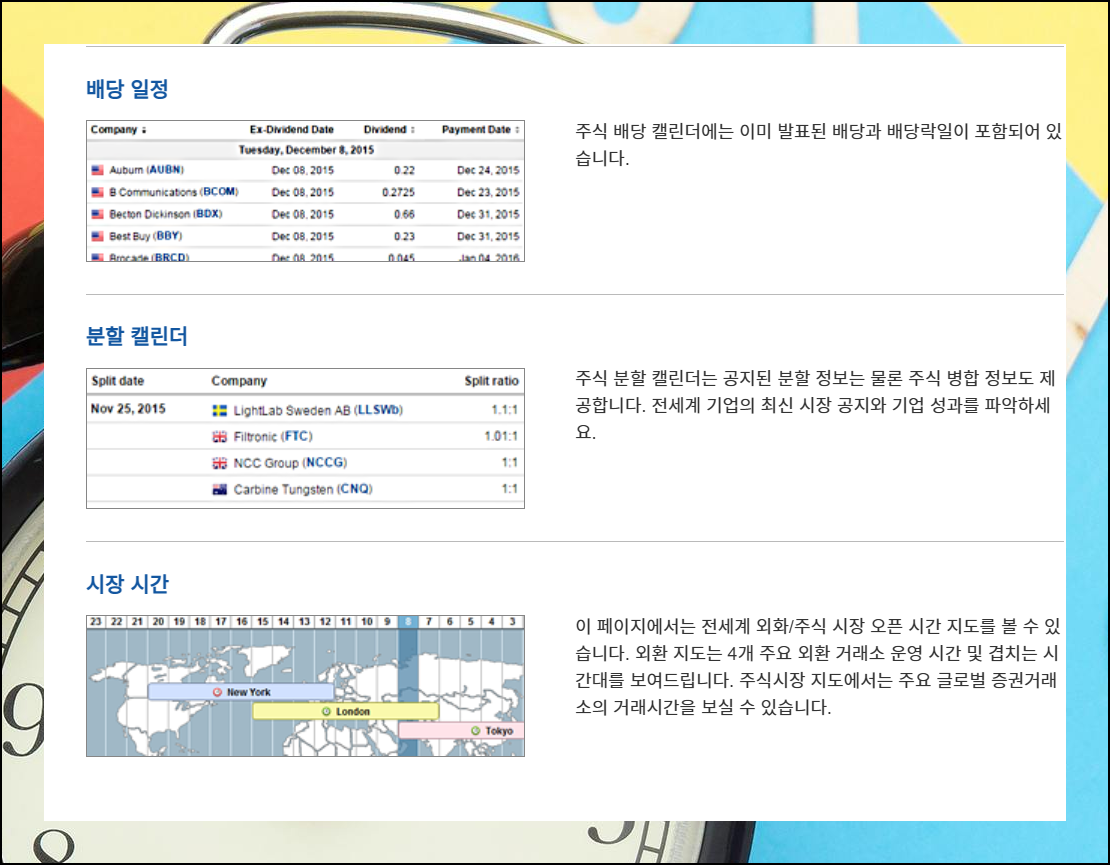Click the split calendar table thumbnail
1110x865 pixels.
click(x=305, y=438)
